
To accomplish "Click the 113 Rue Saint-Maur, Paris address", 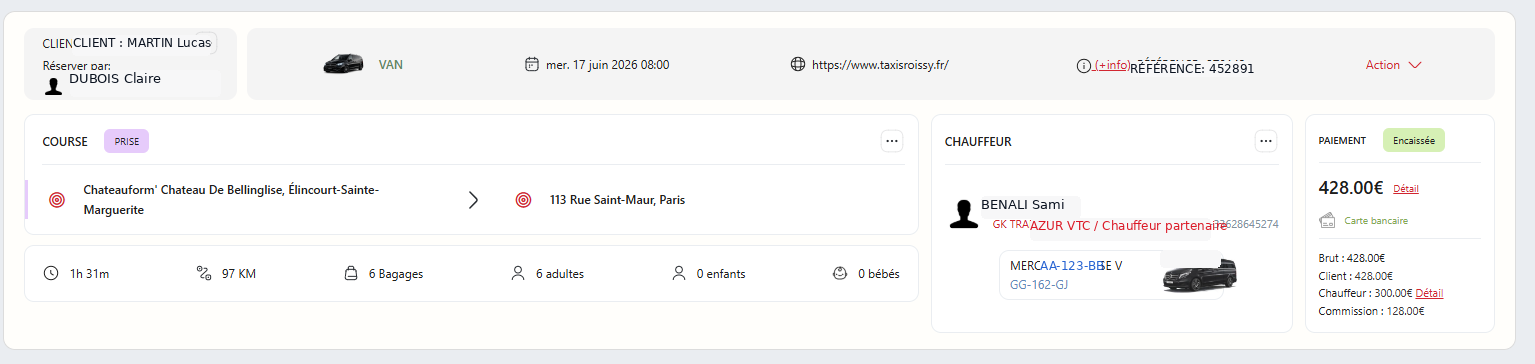I will [617, 200].
